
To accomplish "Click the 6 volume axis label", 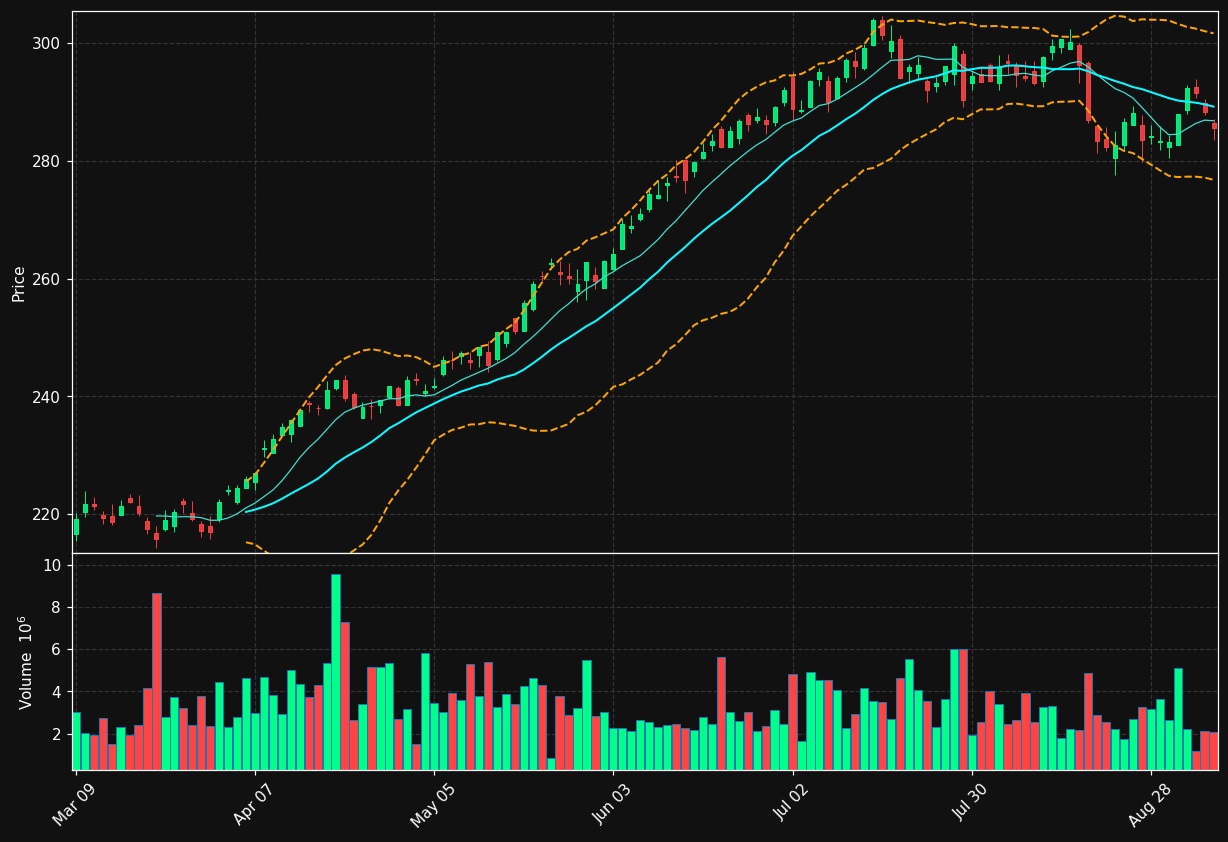I will point(57,650).
